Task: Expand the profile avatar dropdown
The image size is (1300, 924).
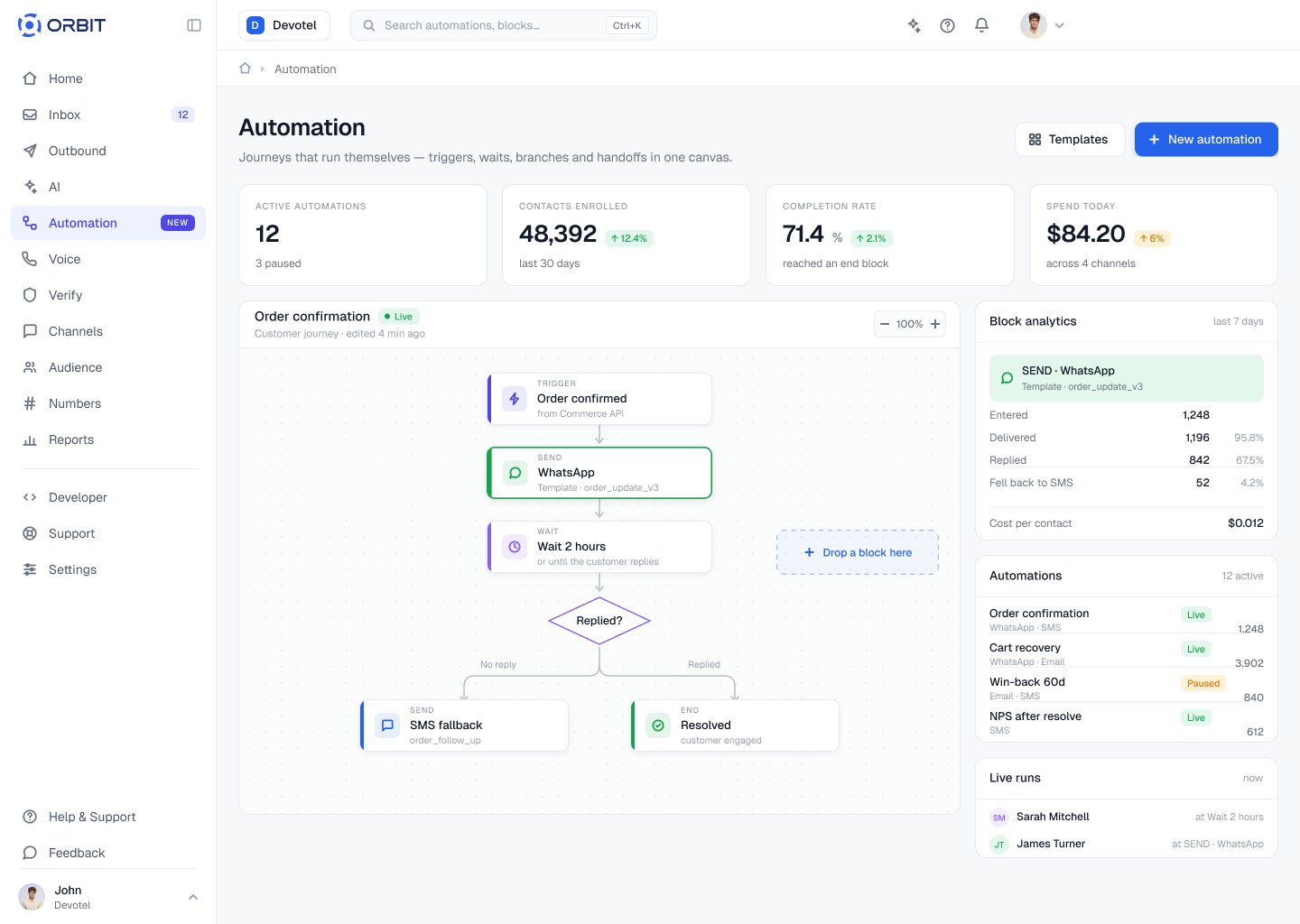Action: pyautogui.click(x=1043, y=25)
